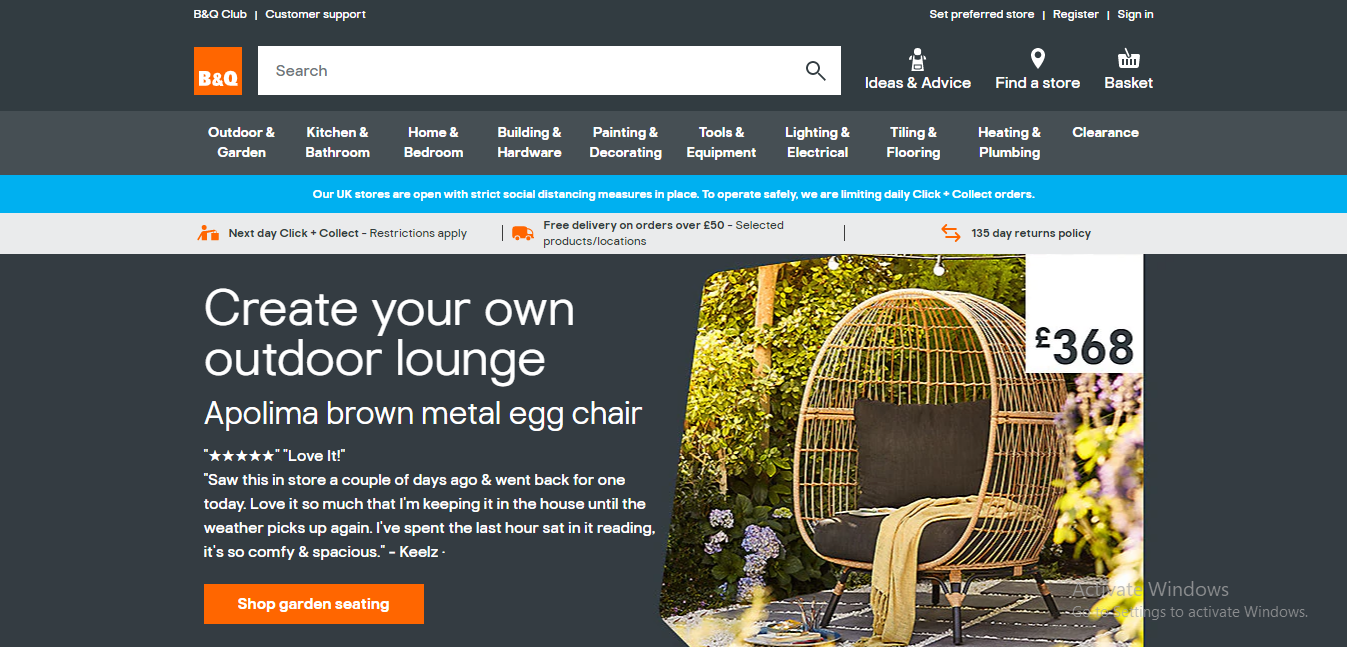This screenshot has height=647, width=1347.
Task: Click the Shop garden seating button
Action: click(313, 604)
